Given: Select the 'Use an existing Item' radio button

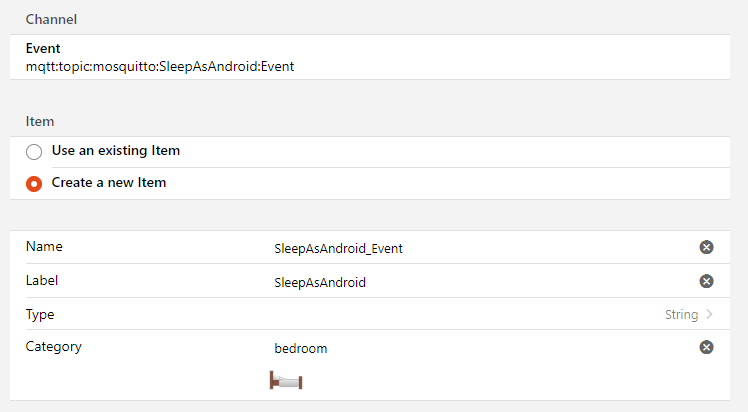Looking at the screenshot, I should point(34,152).
